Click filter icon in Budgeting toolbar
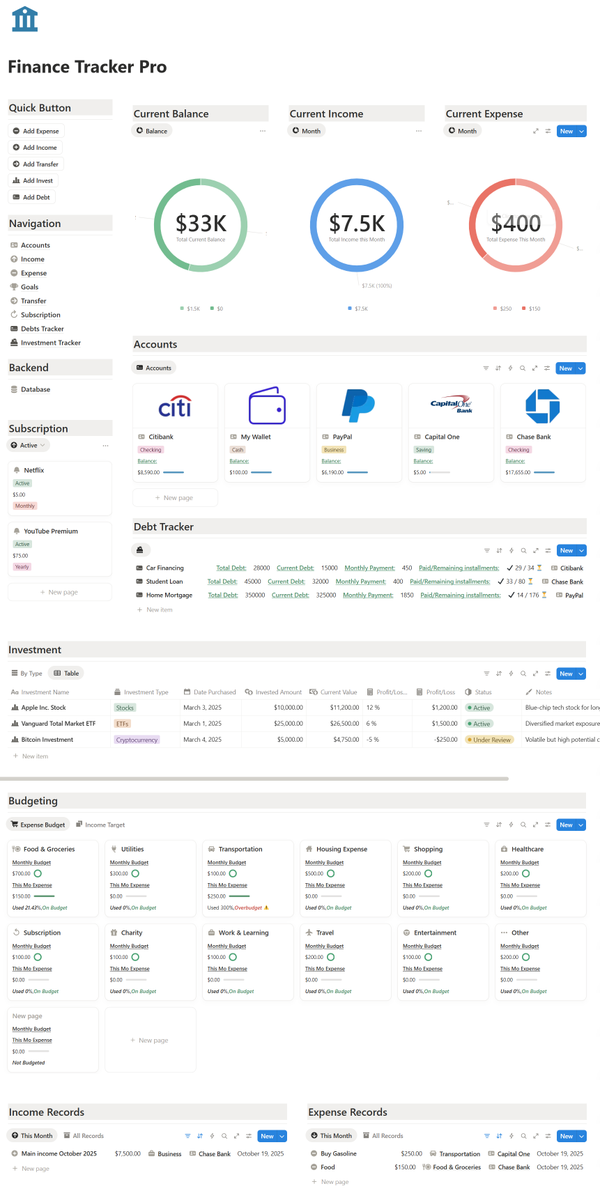The image size is (600, 1200). click(x=487, y=825)
